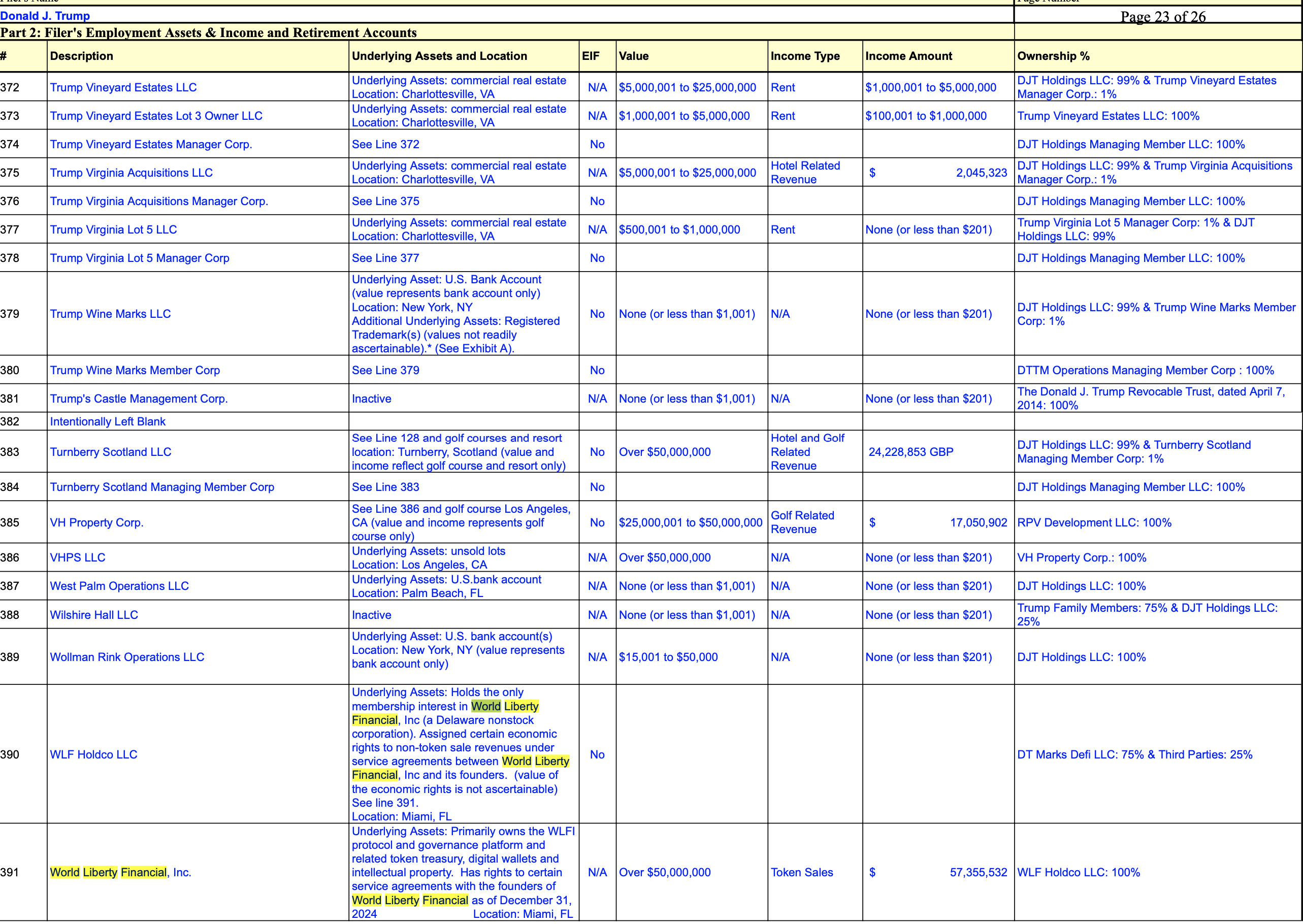The width and height of the screenshot is (1303, 924).
Task: Click 'Trump Family Members: 75%' ownership entry
Action: pos(1147,615)
